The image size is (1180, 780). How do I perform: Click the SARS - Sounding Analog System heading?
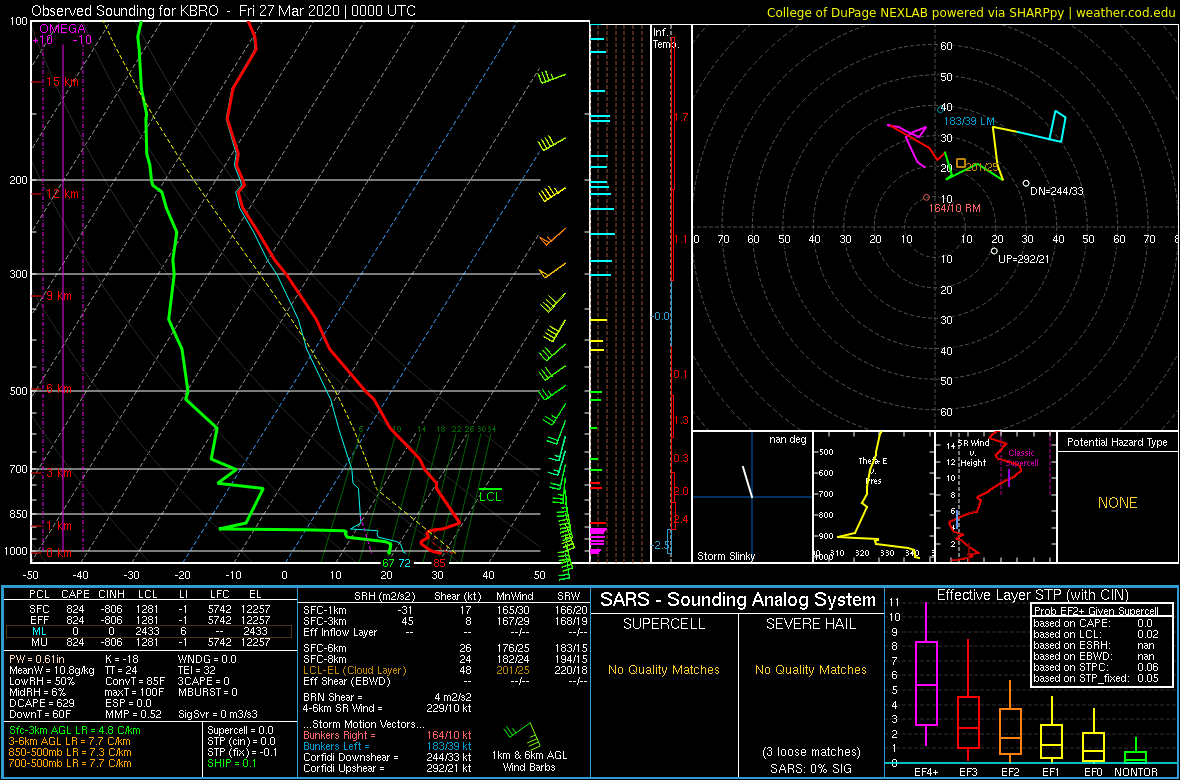[738, 600]
